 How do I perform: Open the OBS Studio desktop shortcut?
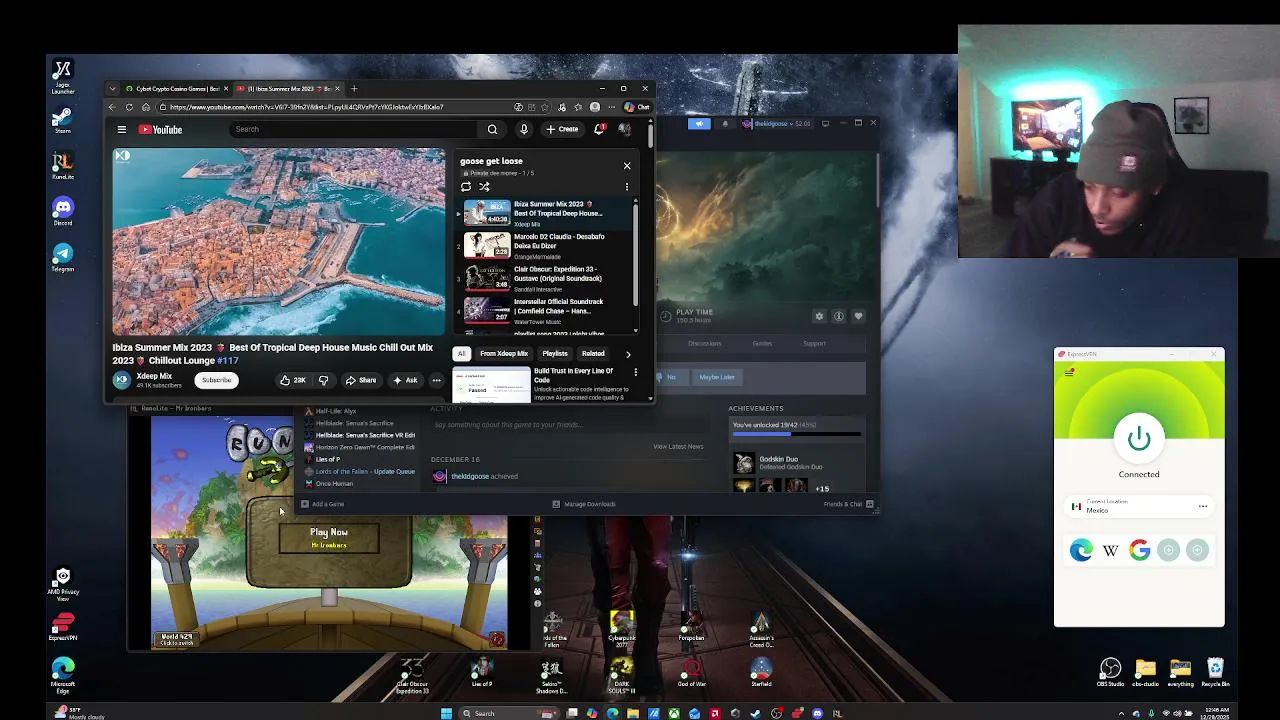point(1110,672)
